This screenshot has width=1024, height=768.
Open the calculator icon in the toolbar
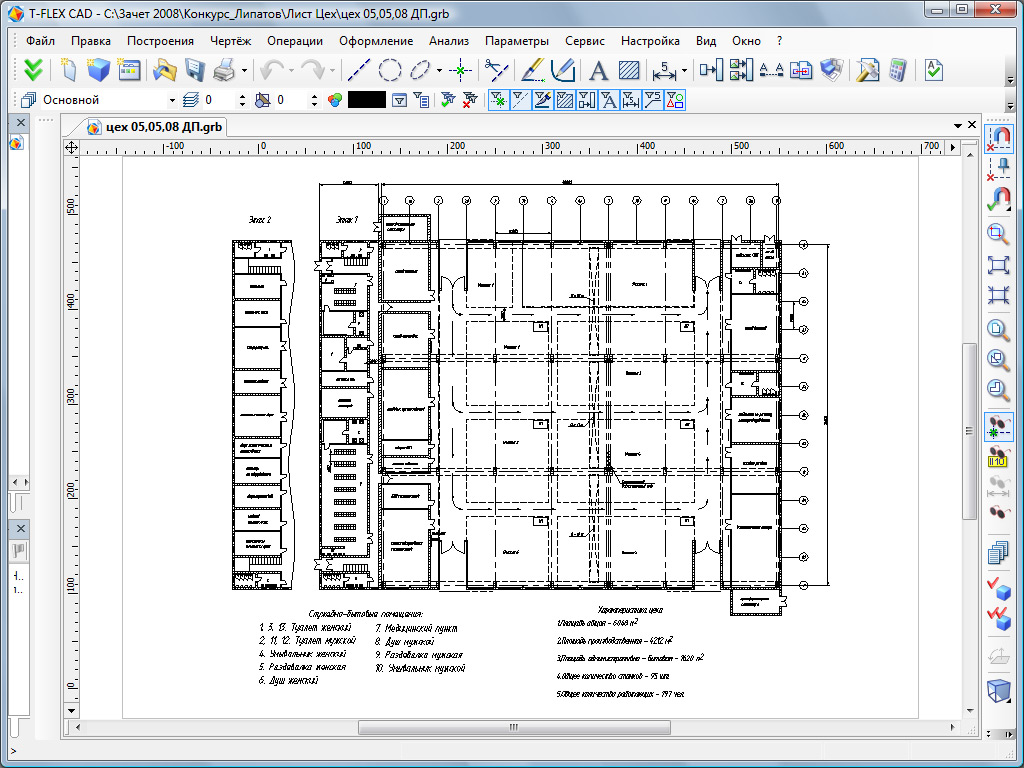(897, 70)
